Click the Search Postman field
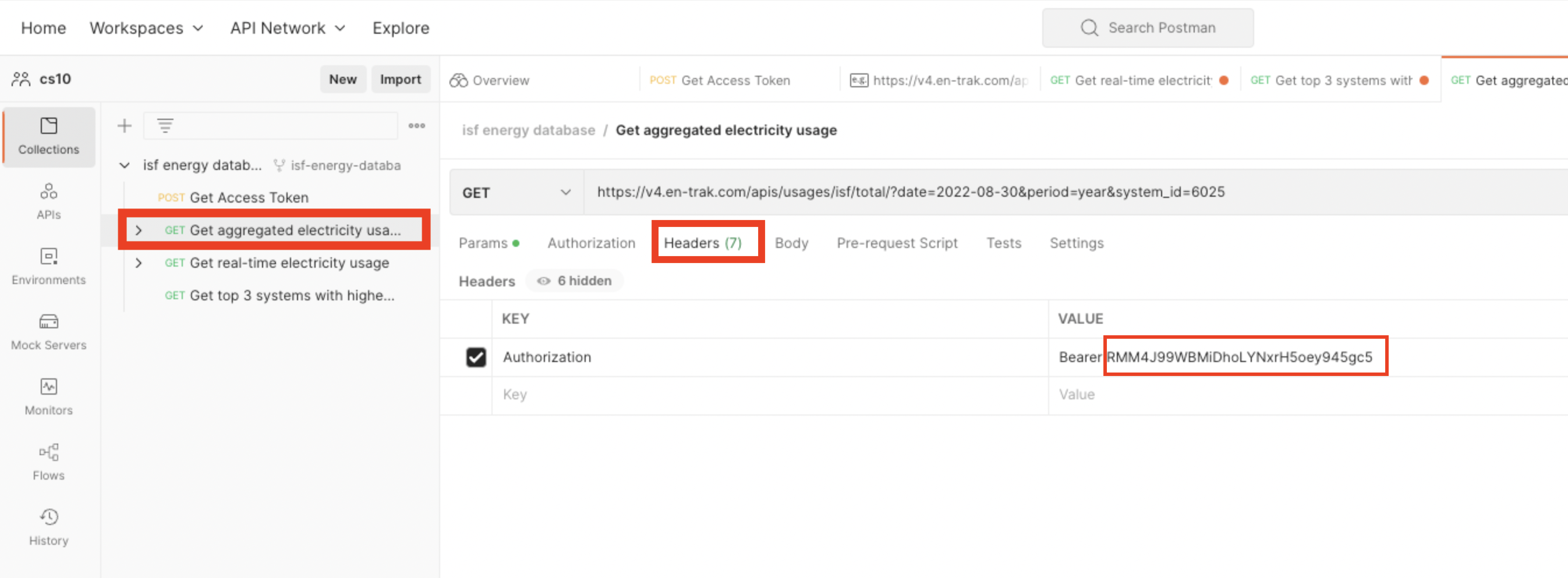 [x=1148, y=28]
